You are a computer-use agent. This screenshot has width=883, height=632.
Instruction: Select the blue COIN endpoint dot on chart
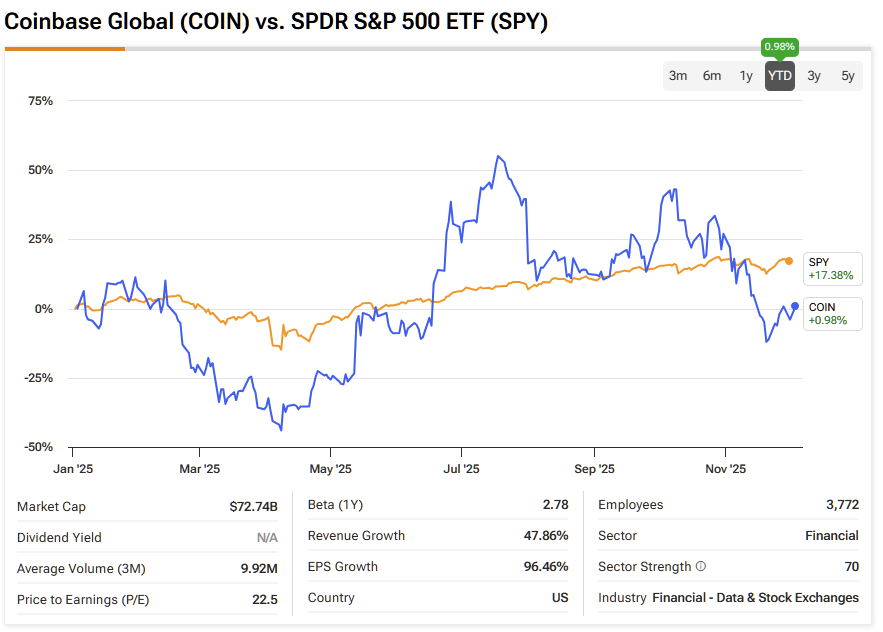(794, 306)
